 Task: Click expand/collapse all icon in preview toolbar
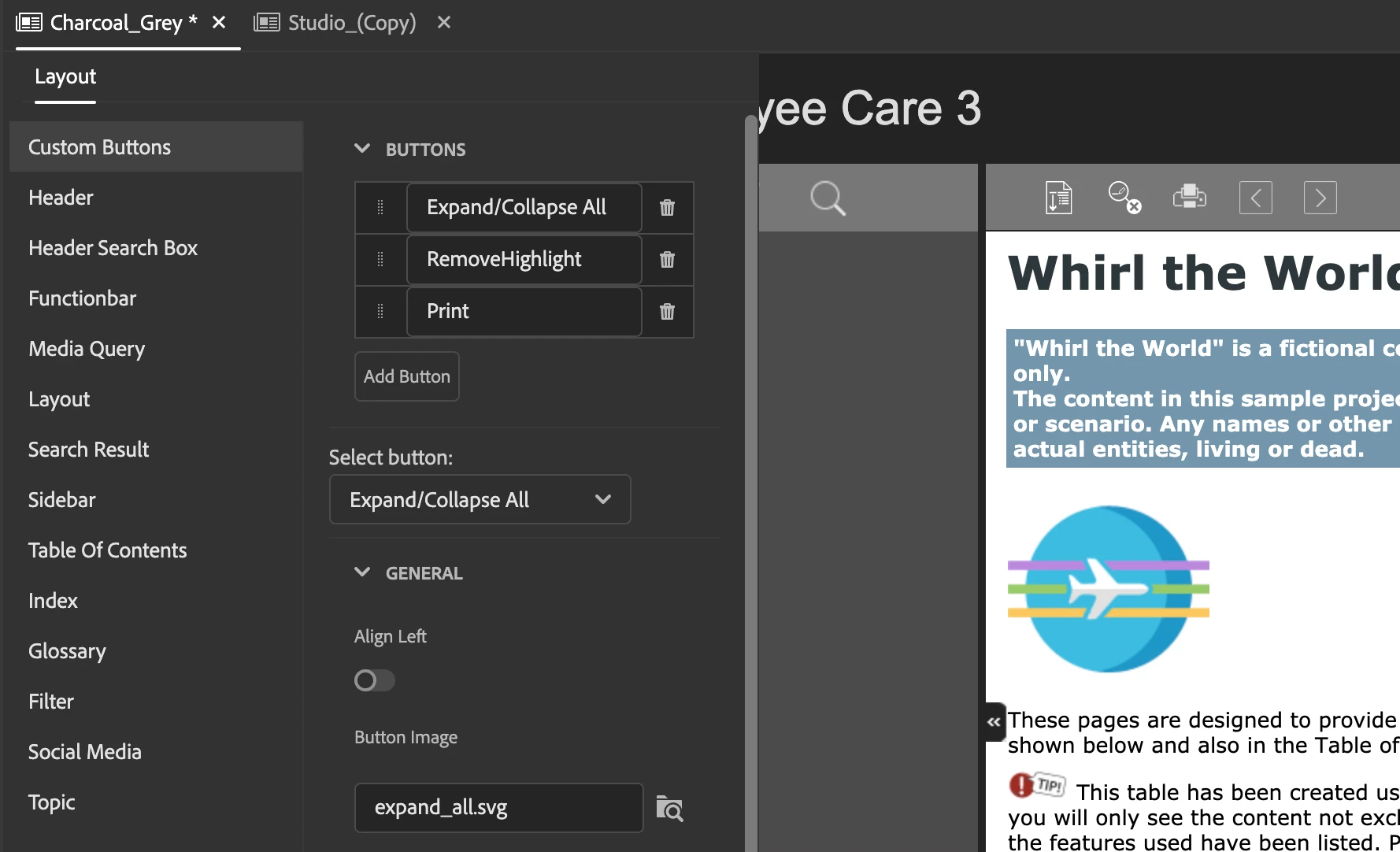(x=1059, y=198)
